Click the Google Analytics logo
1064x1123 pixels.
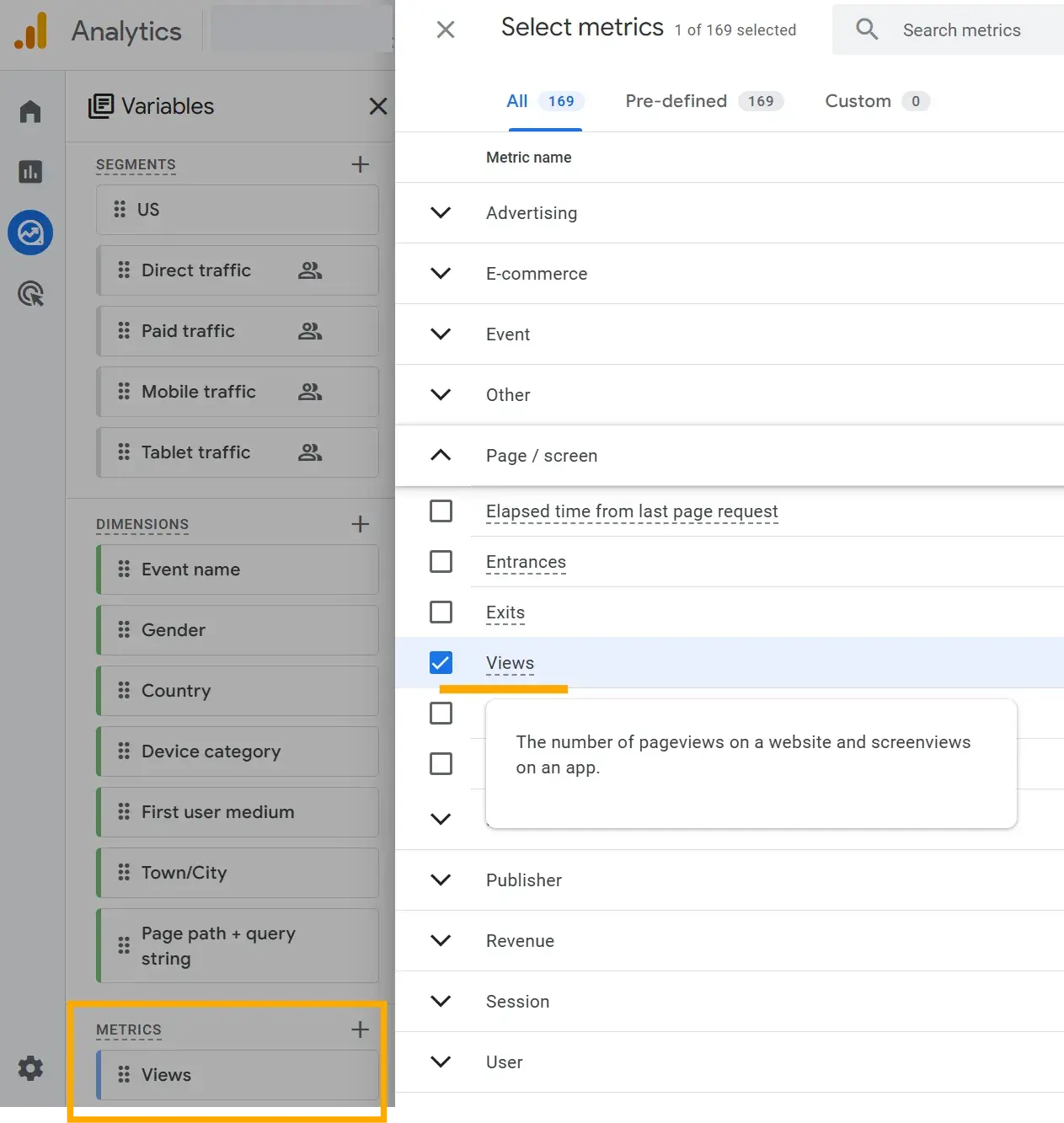point(31,31)
